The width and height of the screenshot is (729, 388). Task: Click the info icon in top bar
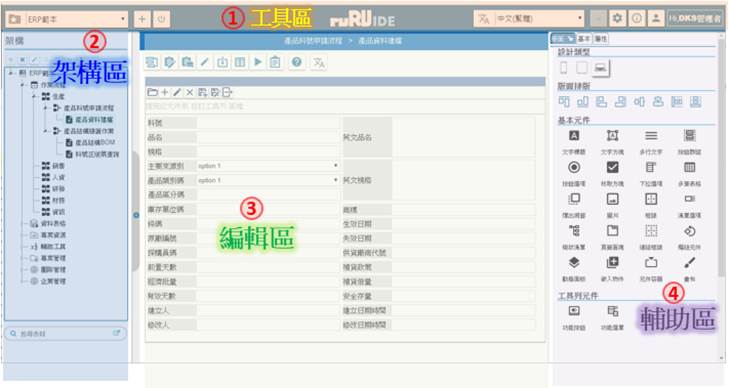[636, 19]
